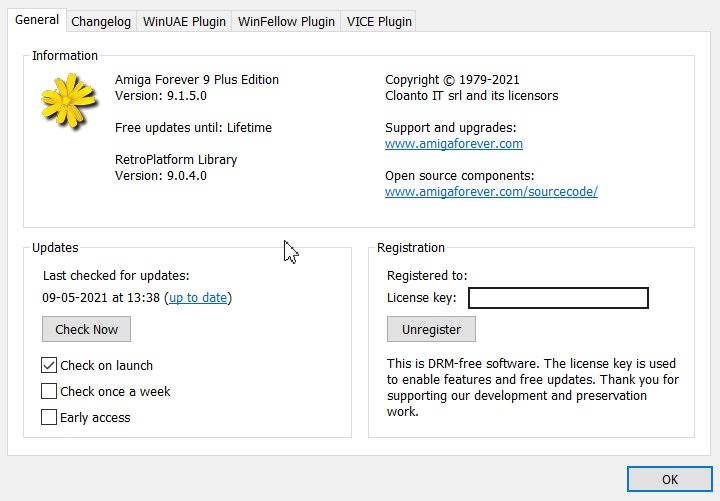This screenshot has width=720, height=501.
Task: Click the DRM-free software notice paragraph
Action: [533, 388]
